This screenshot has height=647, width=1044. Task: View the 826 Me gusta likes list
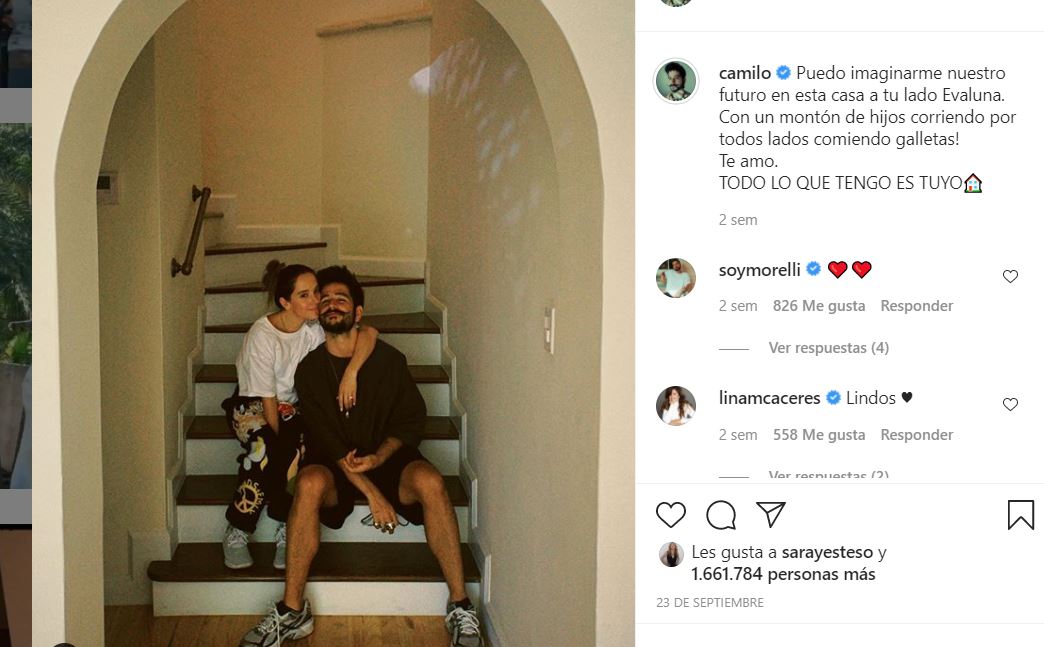point(818,306)
